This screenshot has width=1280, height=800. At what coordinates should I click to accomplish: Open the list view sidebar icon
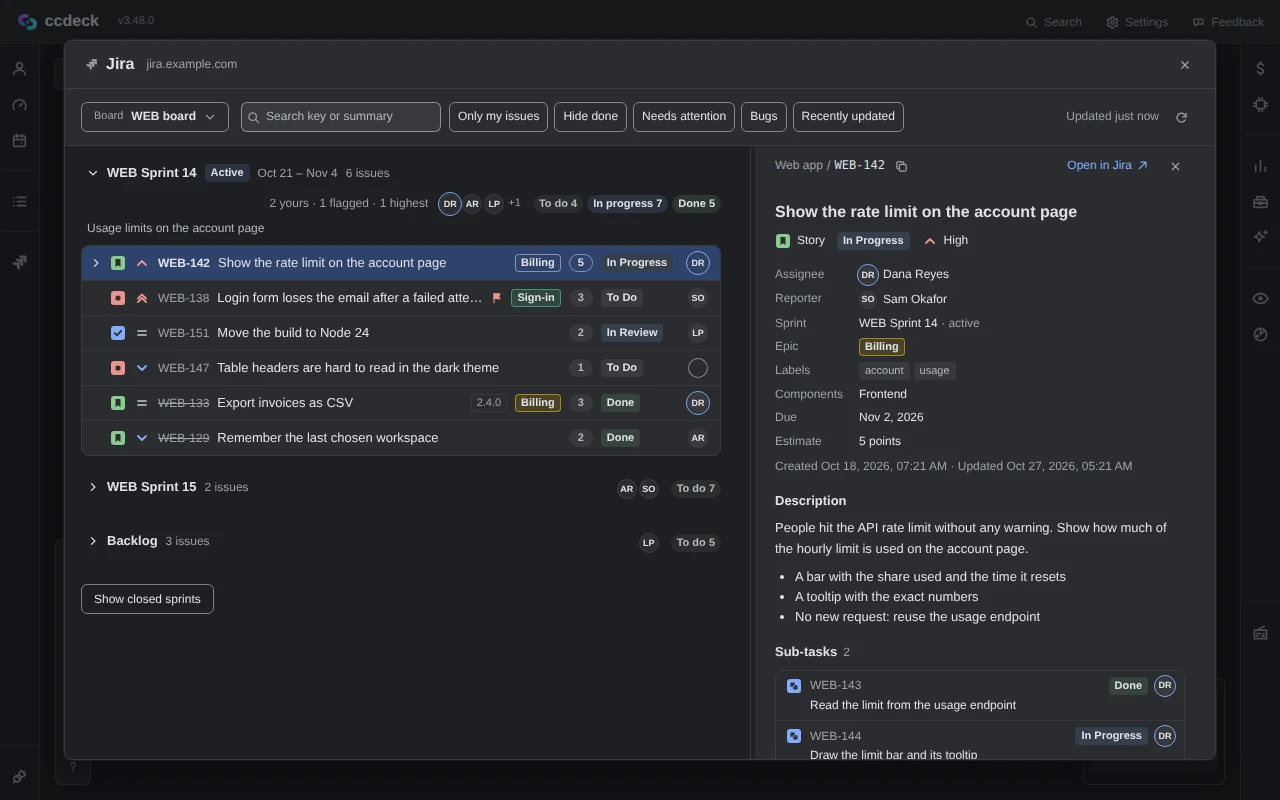coord(19,202)
